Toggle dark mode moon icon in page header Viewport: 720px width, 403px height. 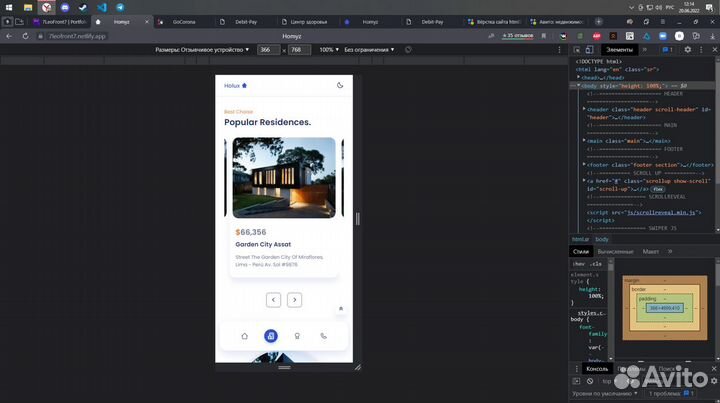[340, 86]
